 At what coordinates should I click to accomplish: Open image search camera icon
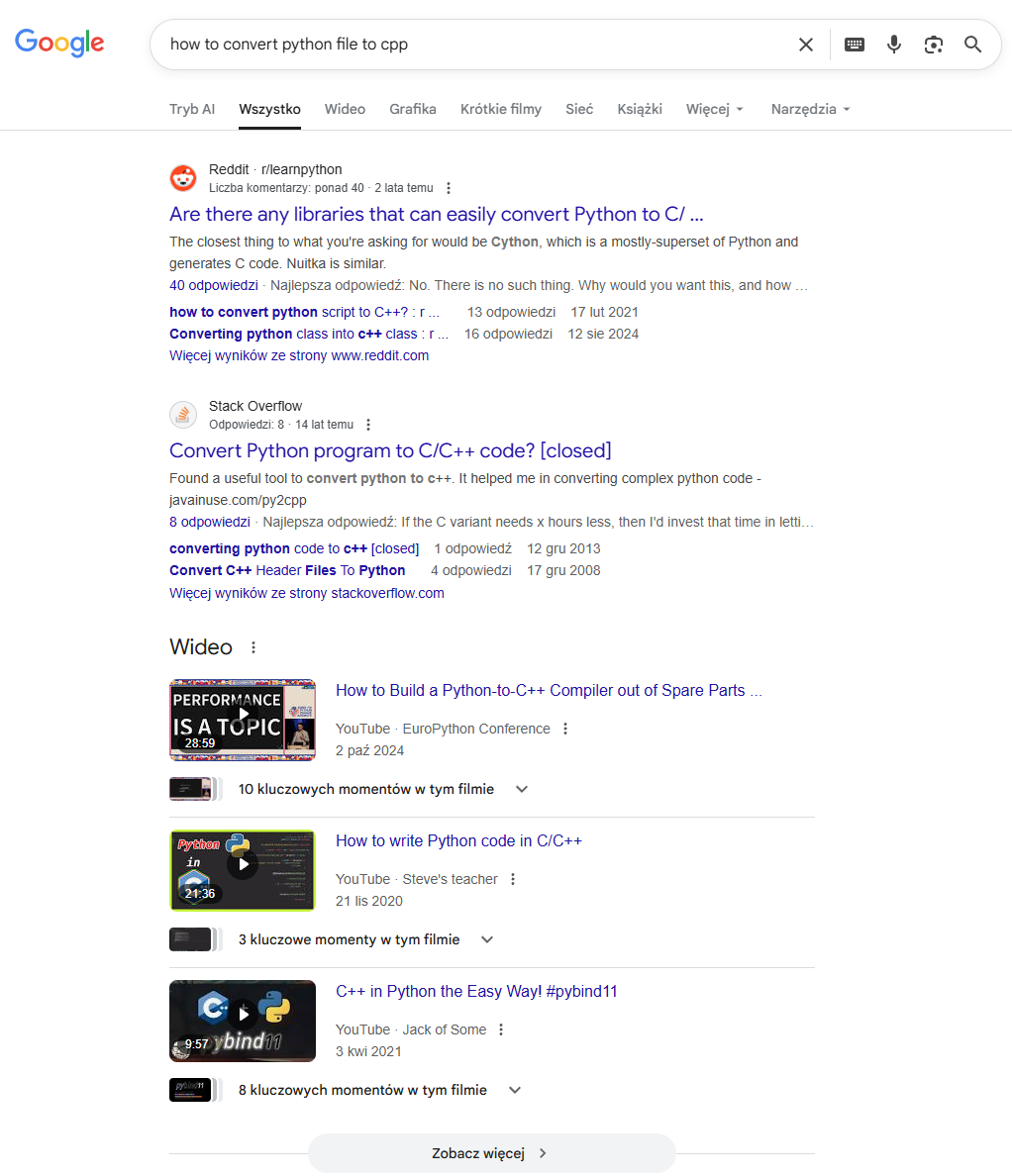pyautogui.click(x=933, y=45)
